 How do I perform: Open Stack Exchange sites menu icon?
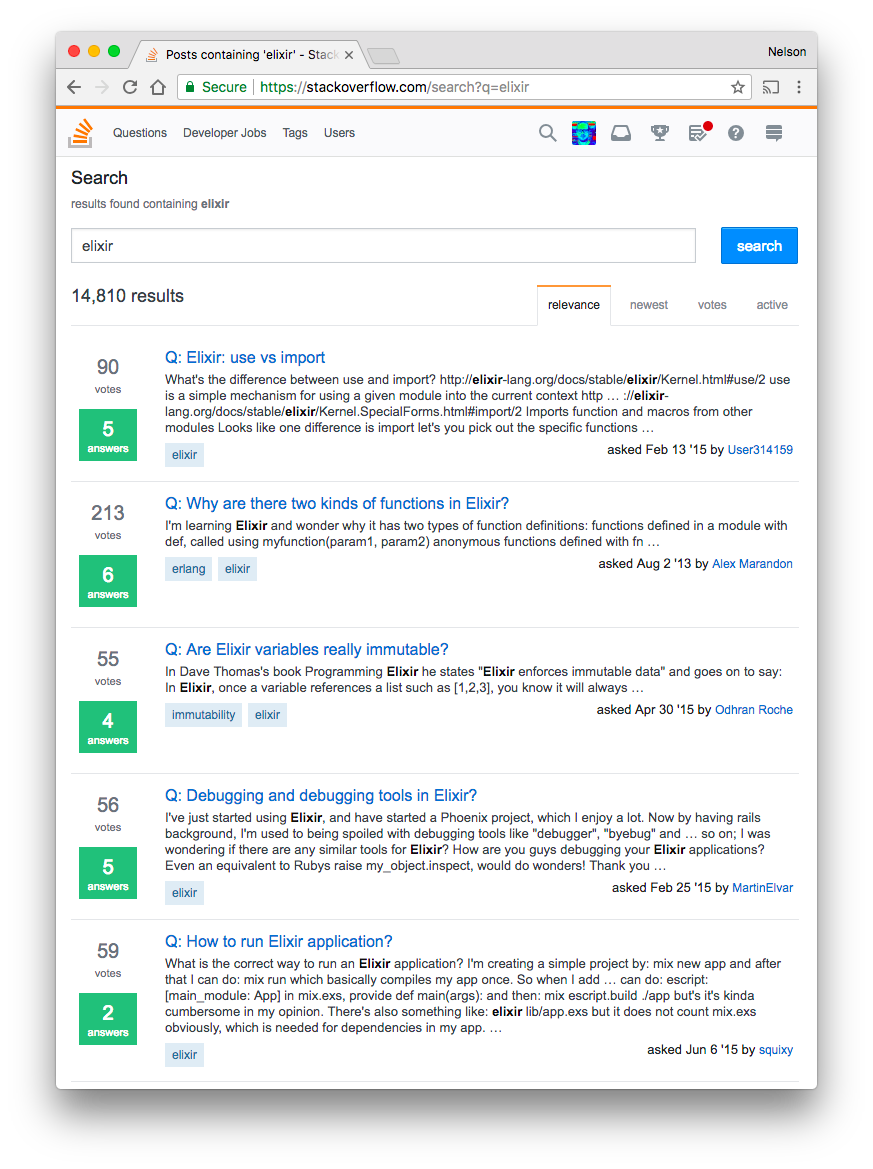tap(774, 133)
